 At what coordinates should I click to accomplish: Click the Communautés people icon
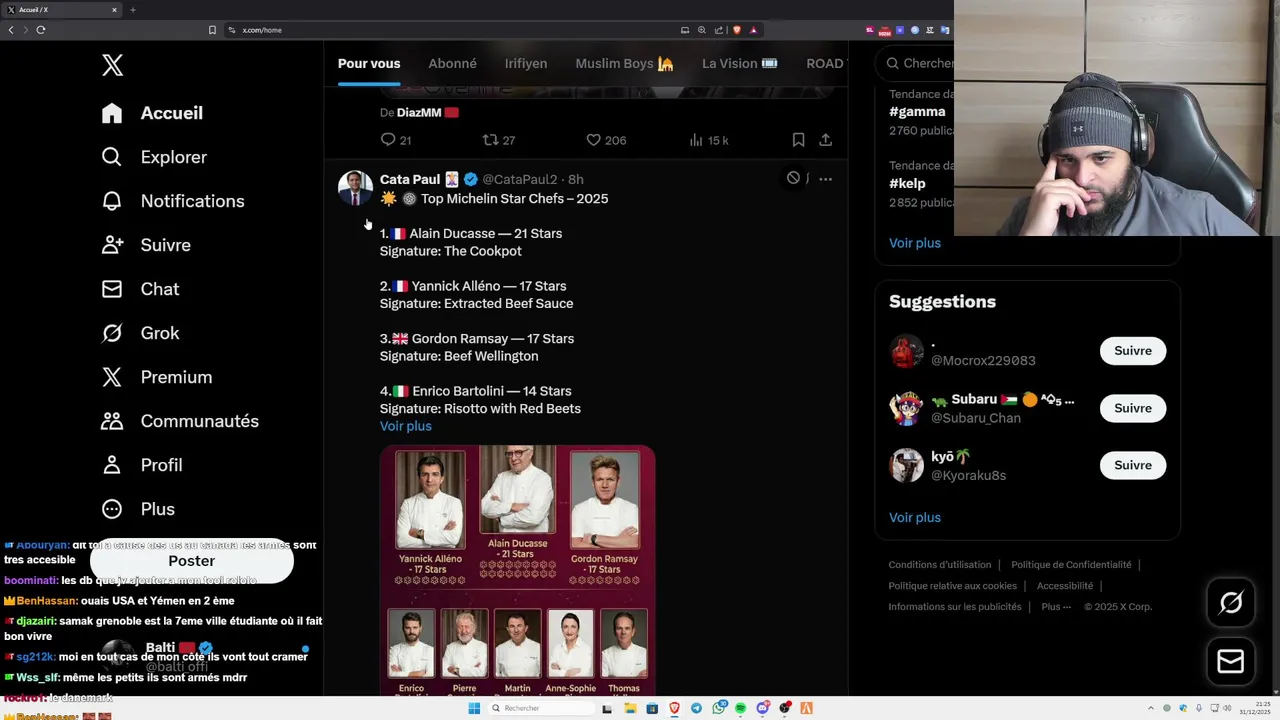(x=112, y=421)
